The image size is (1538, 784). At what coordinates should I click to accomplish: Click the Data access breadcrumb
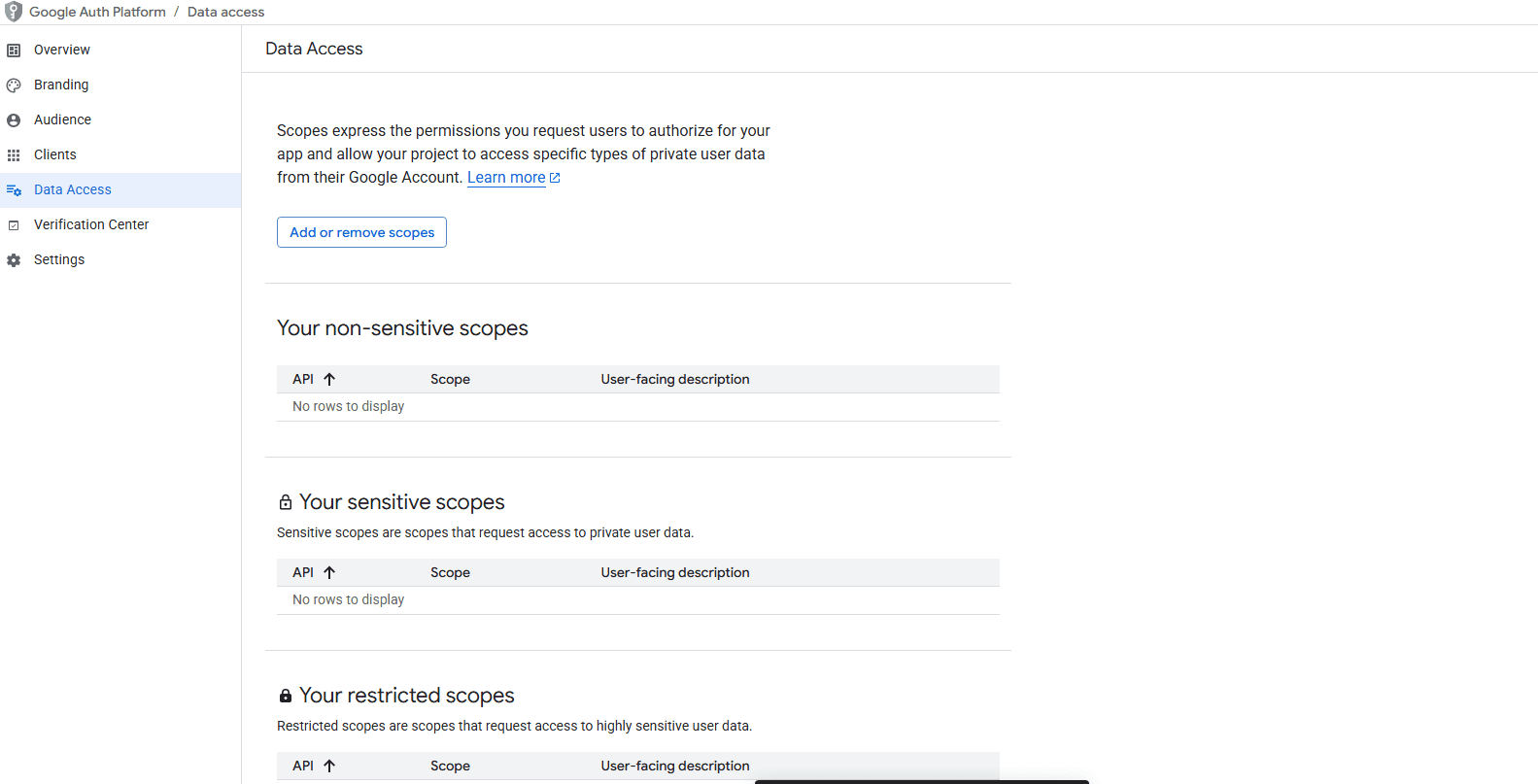(x=225, y=12)
